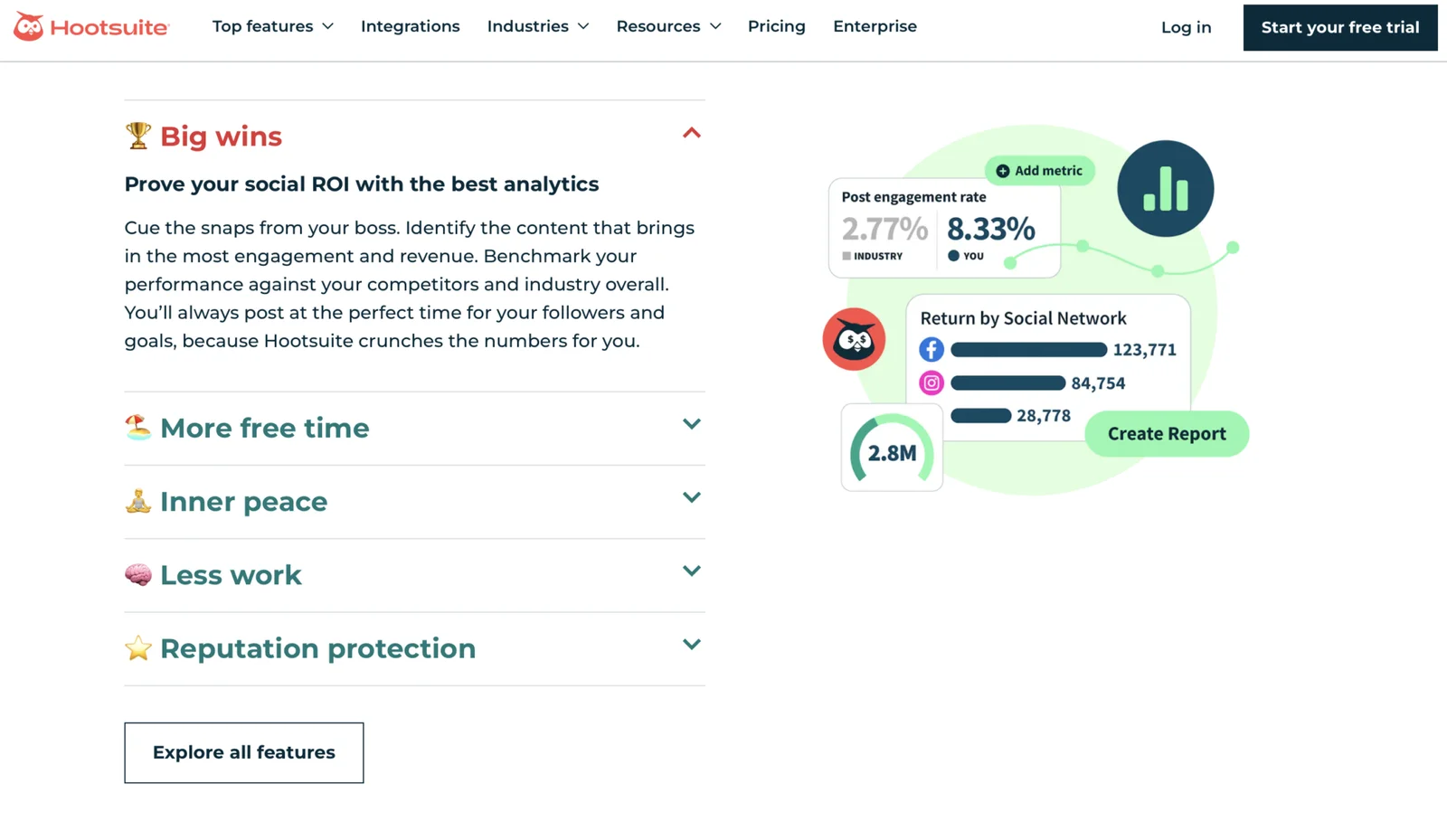
Task: Expand Reputation protection chevron
Action: [x=692, y=645]
